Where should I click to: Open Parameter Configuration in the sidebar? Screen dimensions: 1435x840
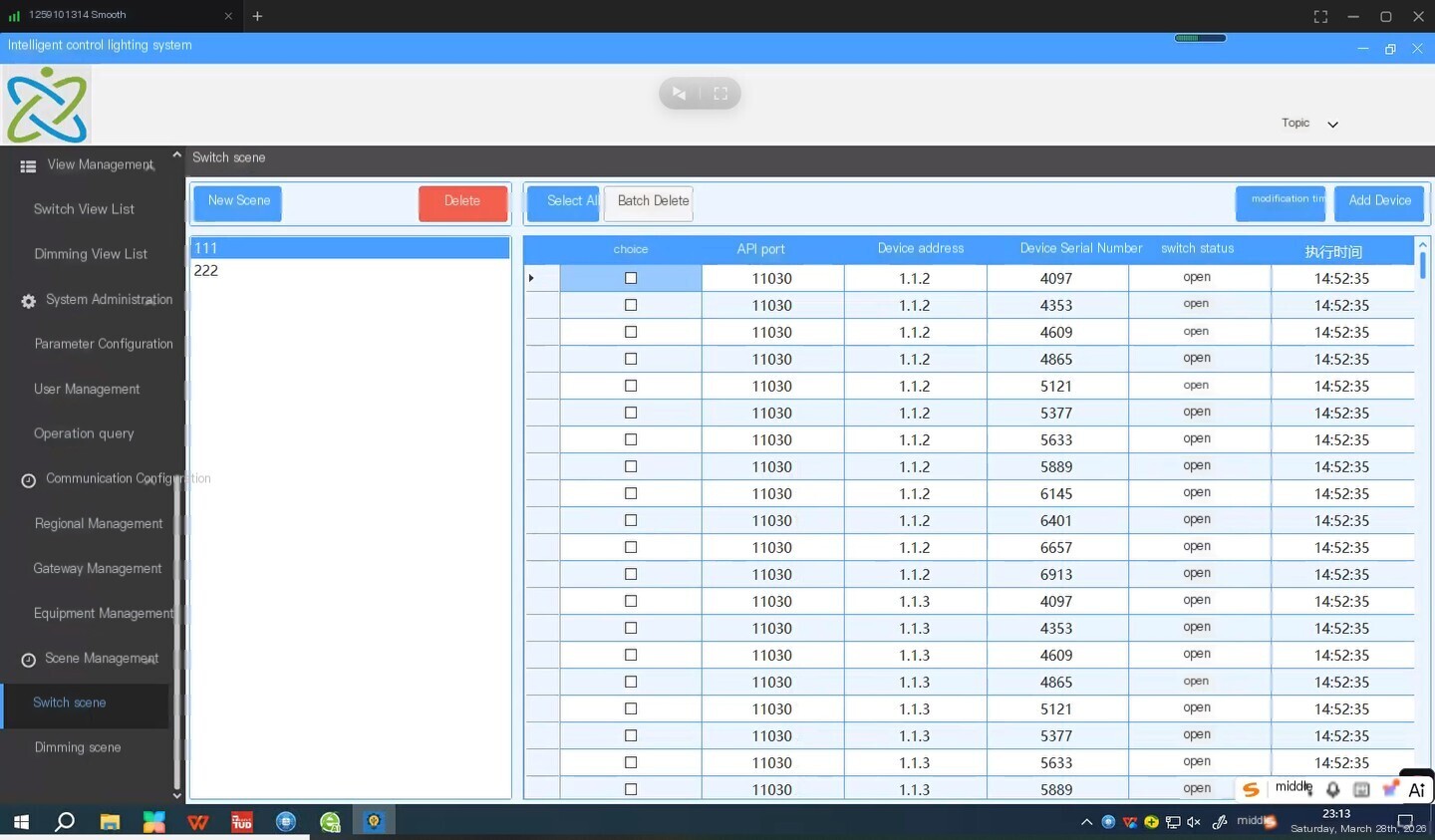(104, 344)
